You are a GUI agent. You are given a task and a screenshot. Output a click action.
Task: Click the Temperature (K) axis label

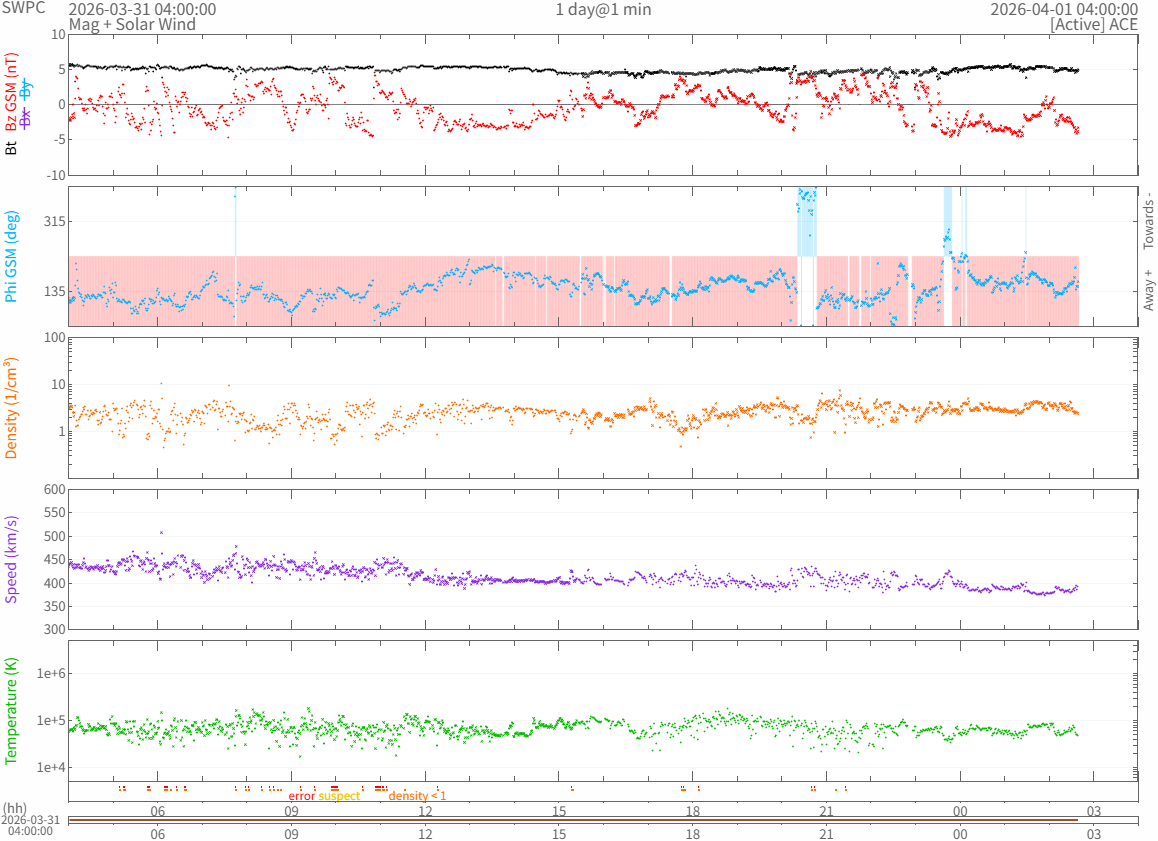(11, 711)
